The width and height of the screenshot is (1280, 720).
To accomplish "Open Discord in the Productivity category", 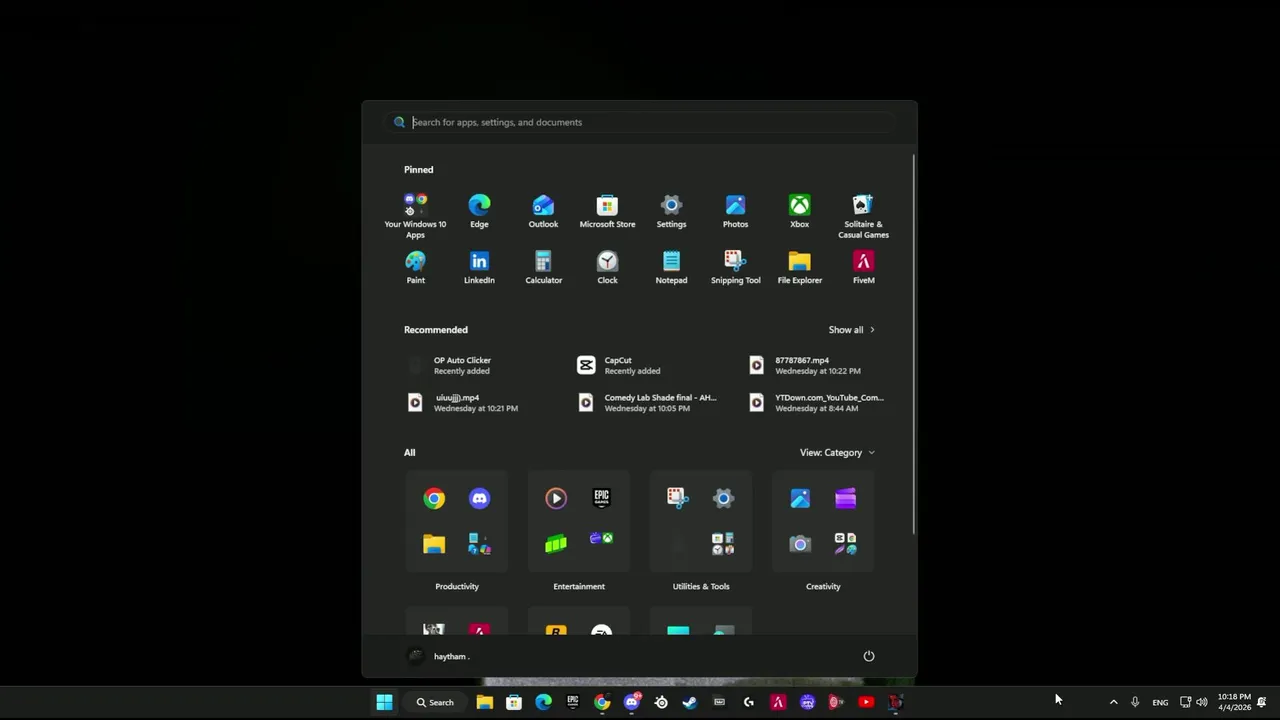I will click(x=479, y=498).
